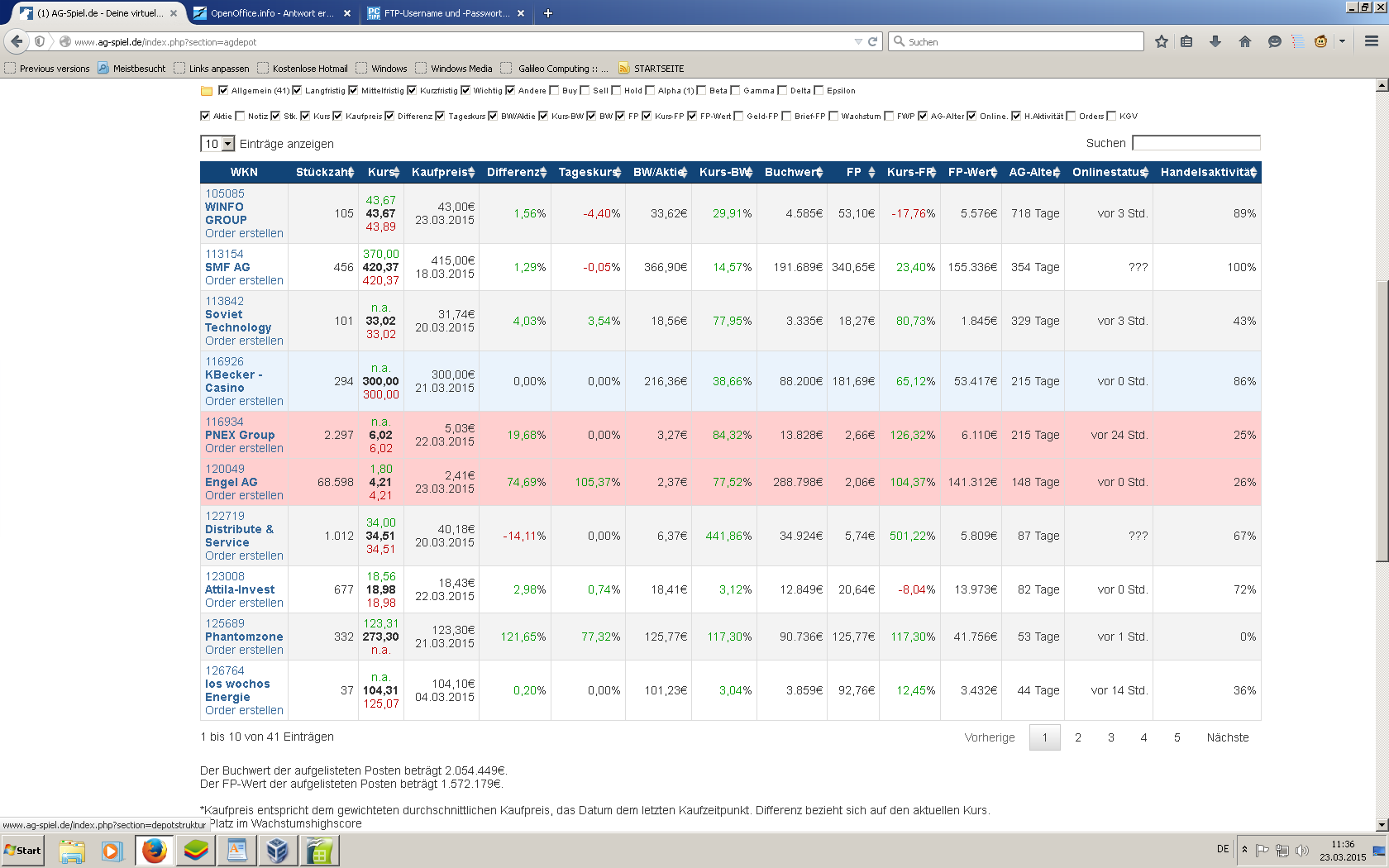
Task: Open the dropdown arrow beside the Greasemonkey icon
Action: tap(1342, 41)
